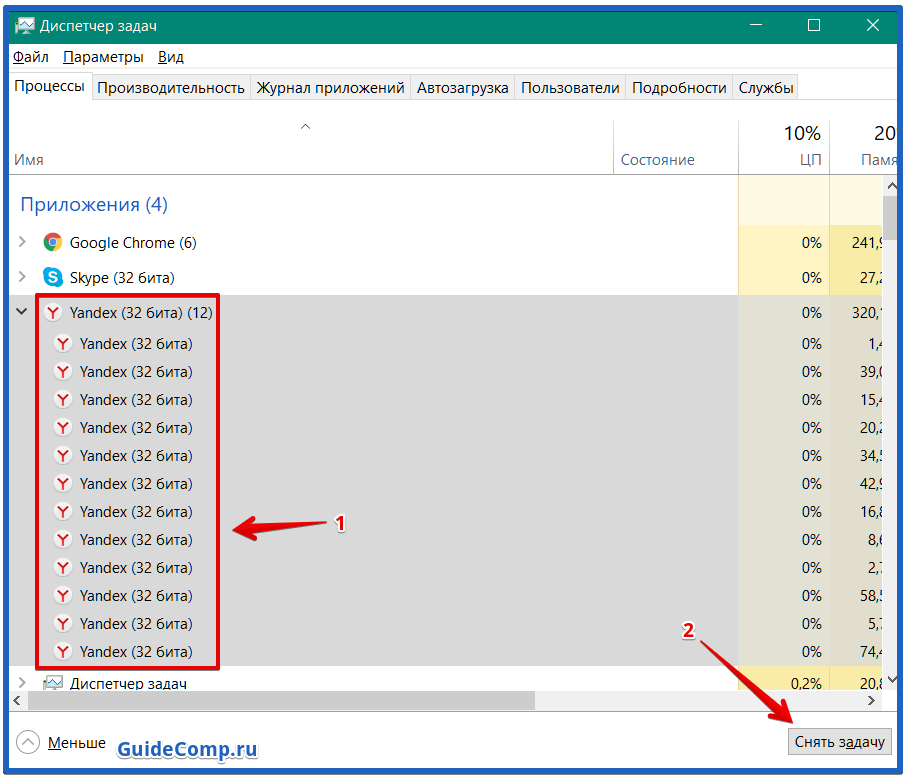Open the Журнал приложений tab

pos(330,87)
